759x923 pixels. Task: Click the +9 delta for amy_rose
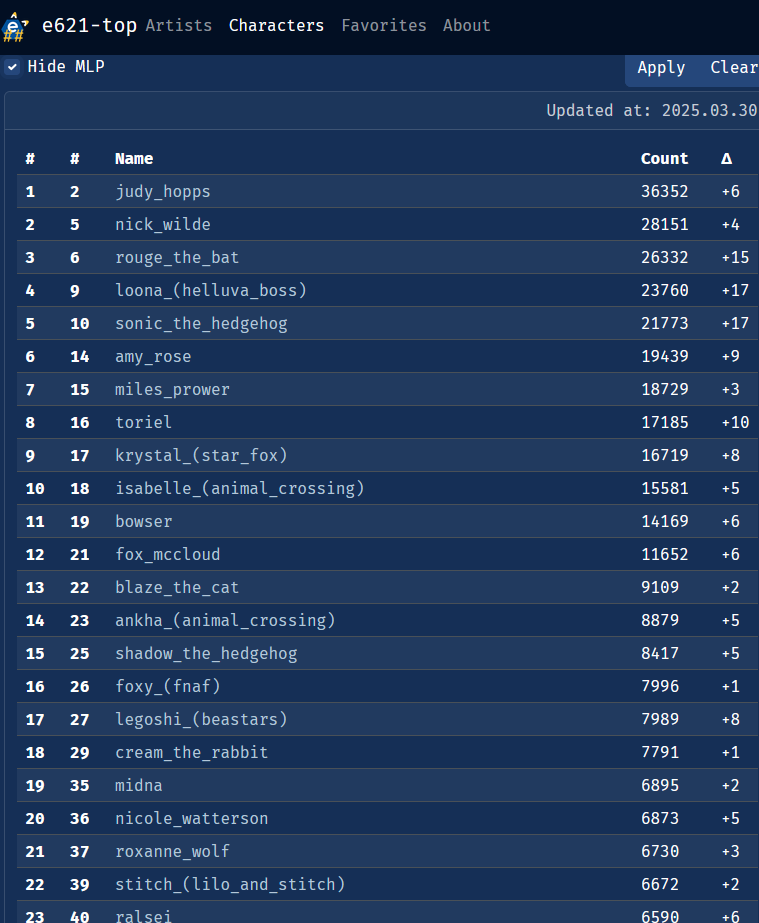pyautogui.click(x=731, y=356)
